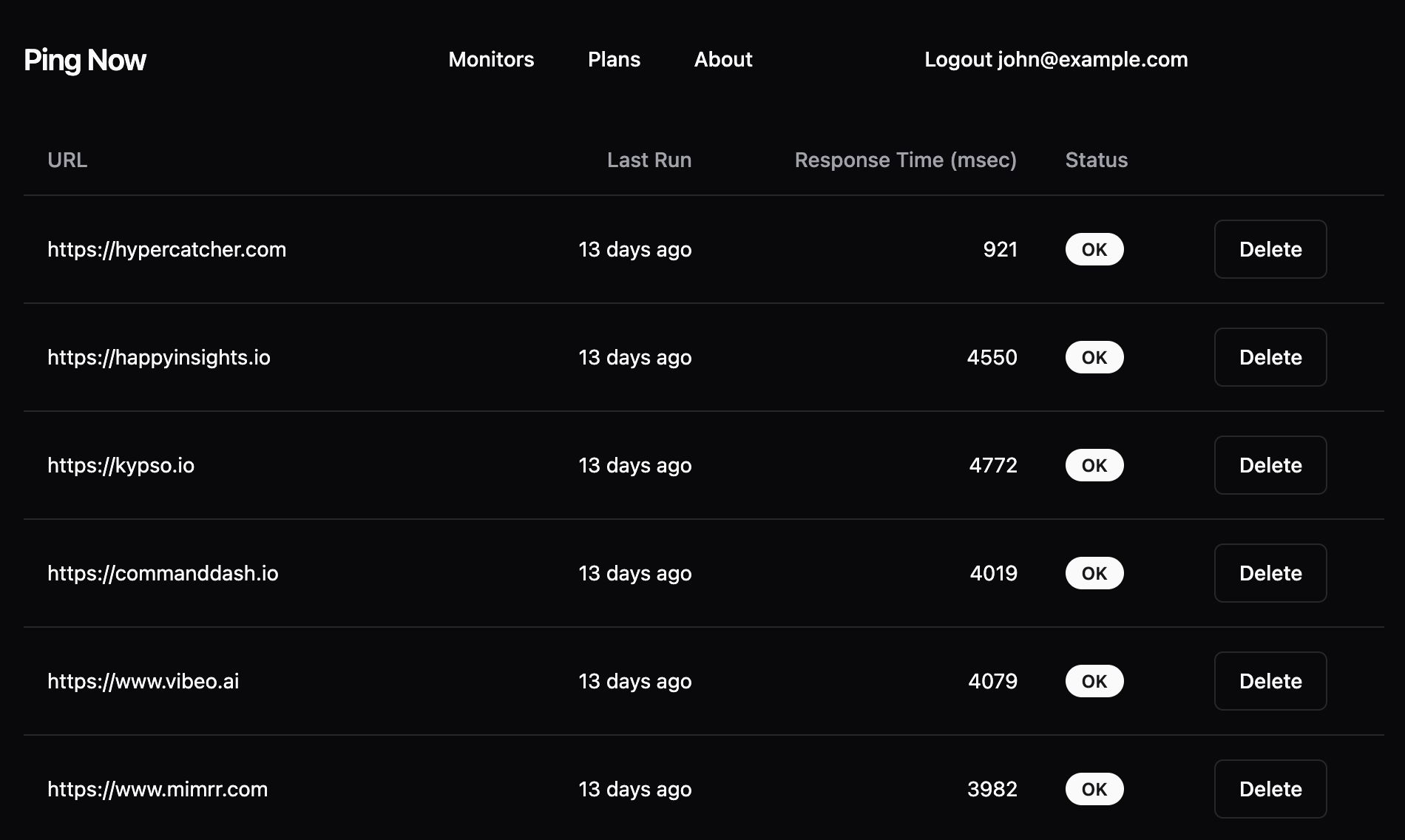
Task: Sort by the URL column header
Action: click(x=67, y=160)
